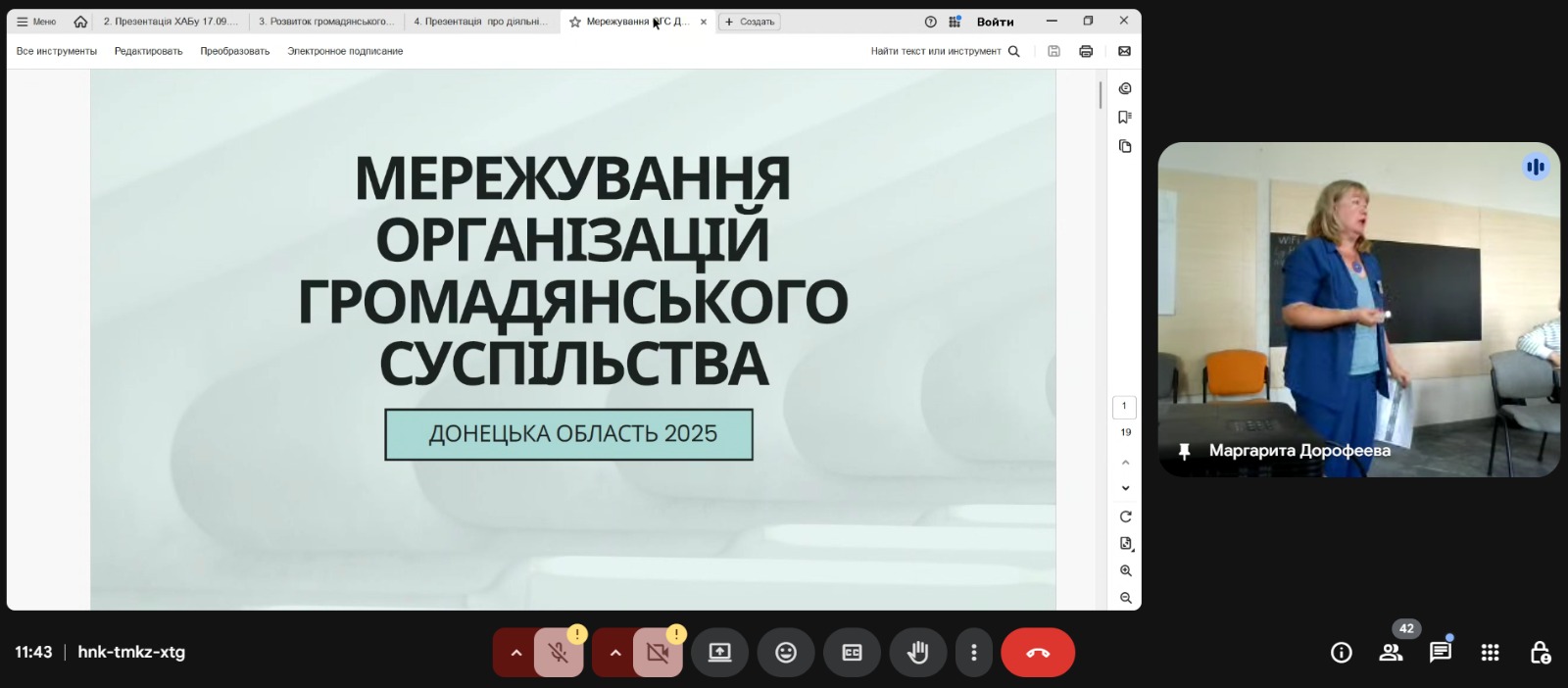Toggle closed captions
The width and height of the screenshot is (1568, 688).
click(852, 653)
